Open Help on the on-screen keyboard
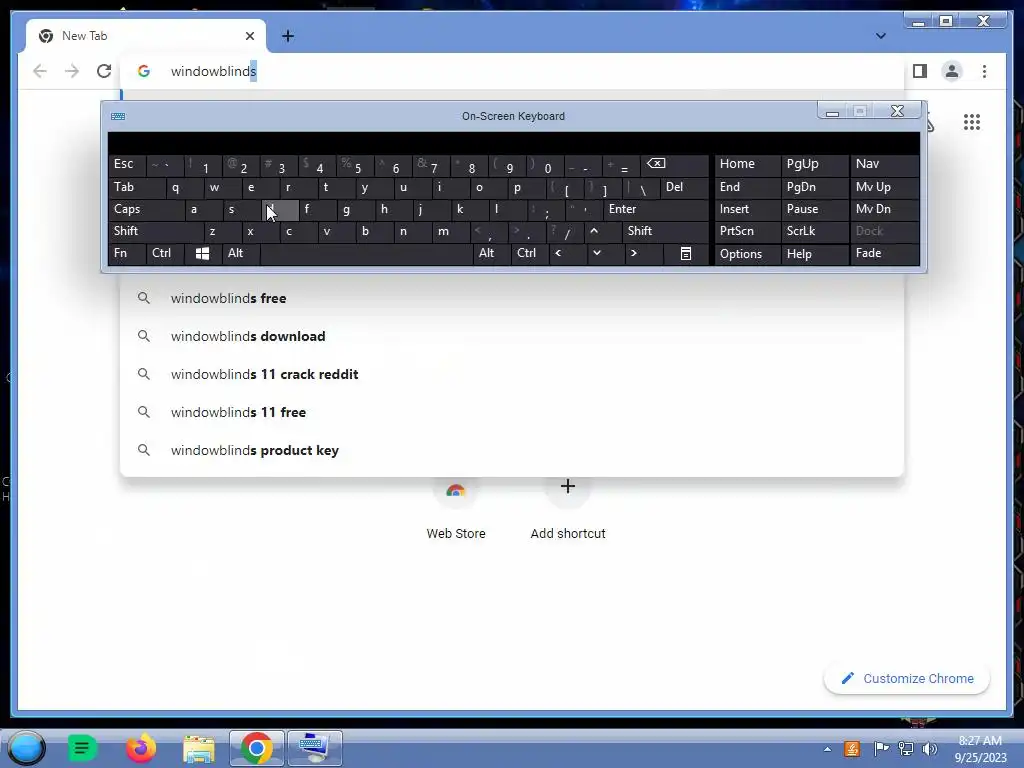This screenshot has width=1024, height=768. [x=814, y=253]
